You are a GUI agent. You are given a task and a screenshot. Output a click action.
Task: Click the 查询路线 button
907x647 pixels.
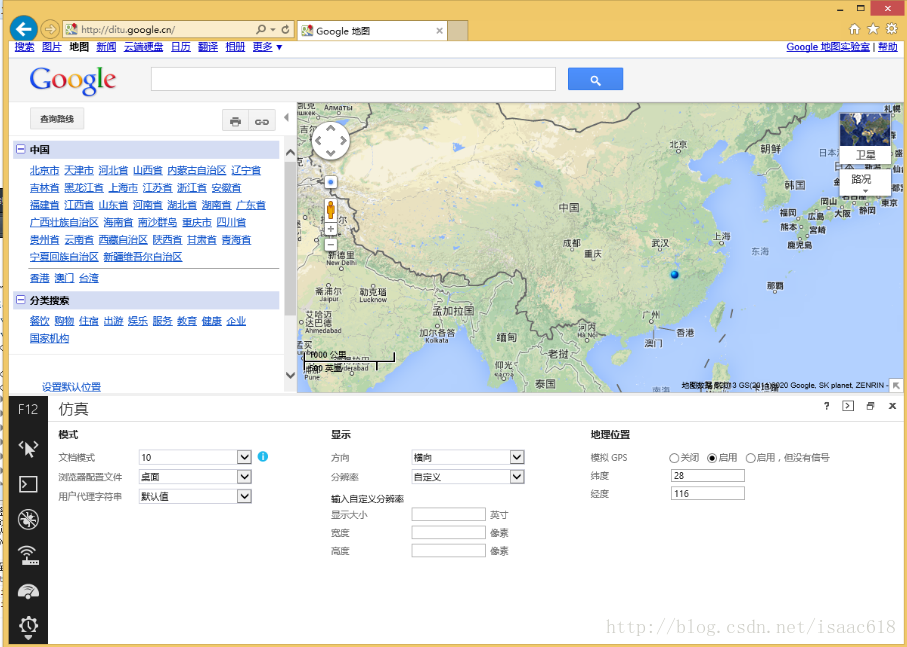[x=57, y=119]
